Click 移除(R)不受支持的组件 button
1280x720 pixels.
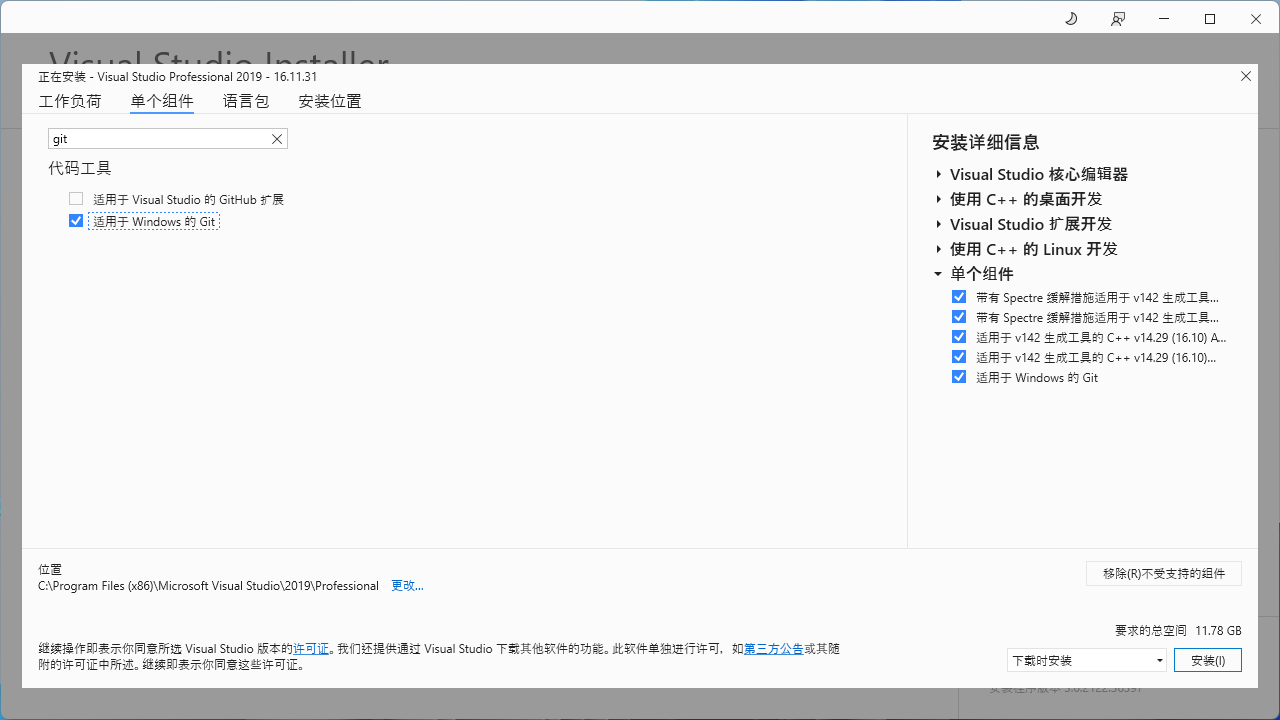[x=1164, y=573]
